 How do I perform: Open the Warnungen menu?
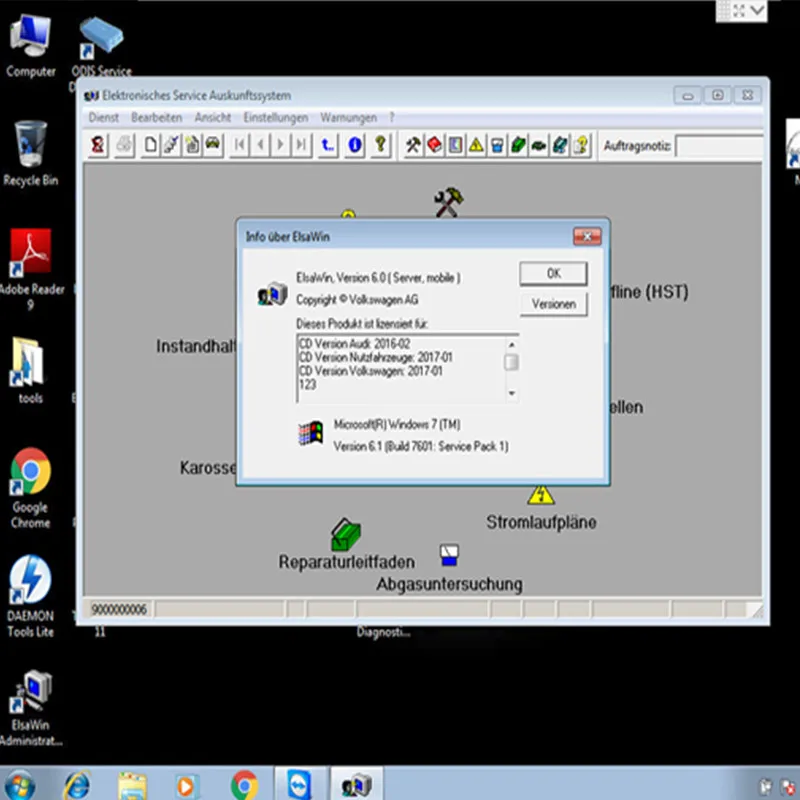pos(348,118)
